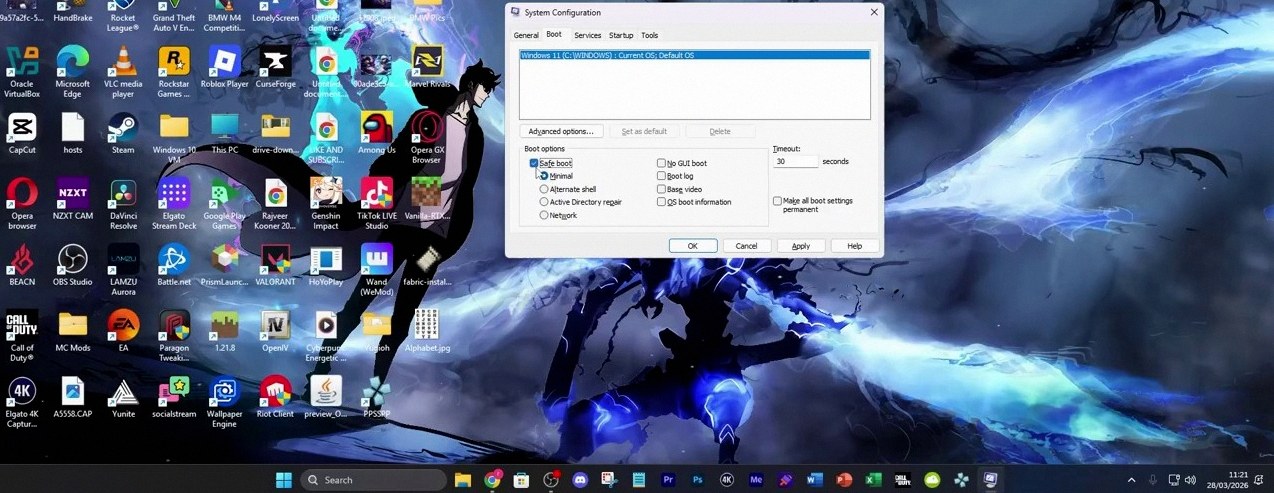
Task: Click the Apply button
Action: [x=801, y=246]
